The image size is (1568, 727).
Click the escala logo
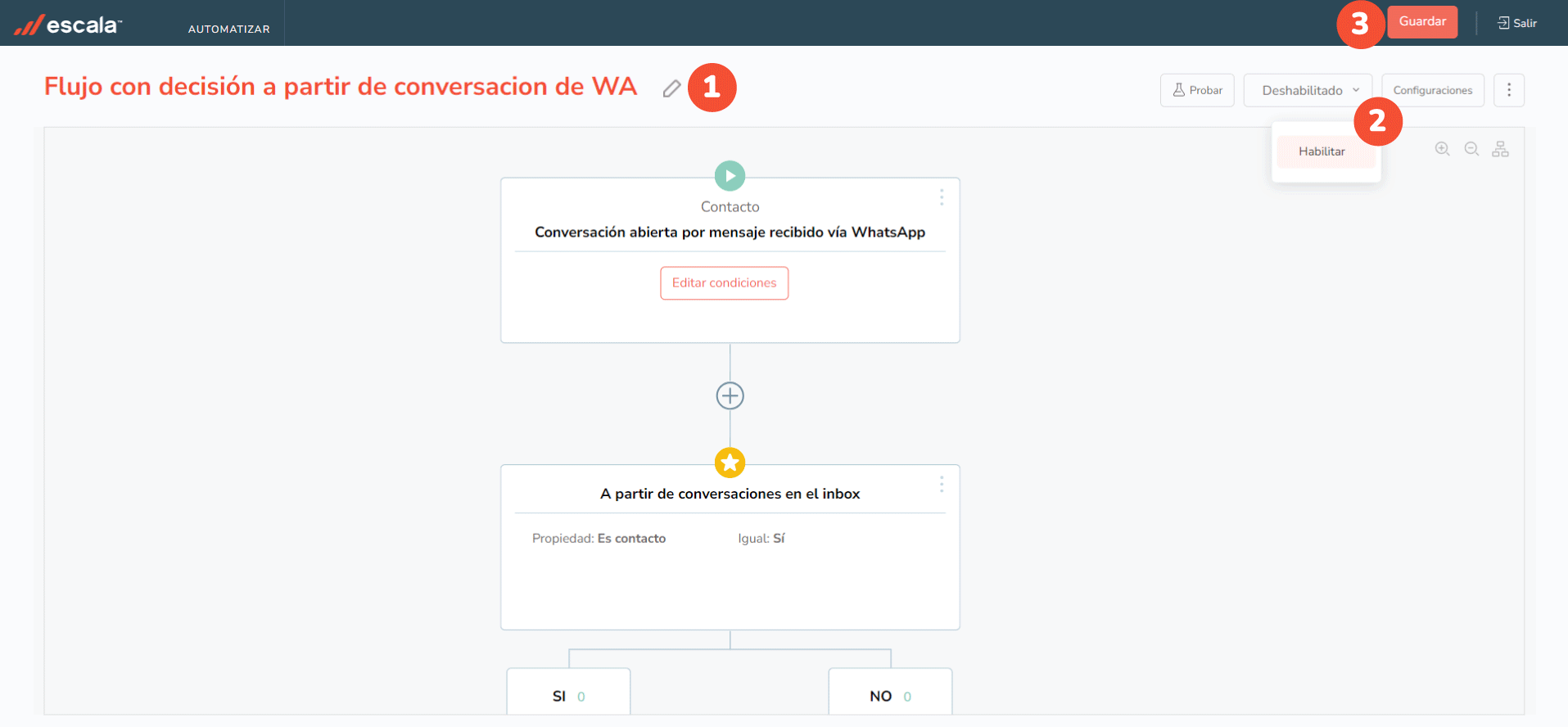(x=68, y=25)
